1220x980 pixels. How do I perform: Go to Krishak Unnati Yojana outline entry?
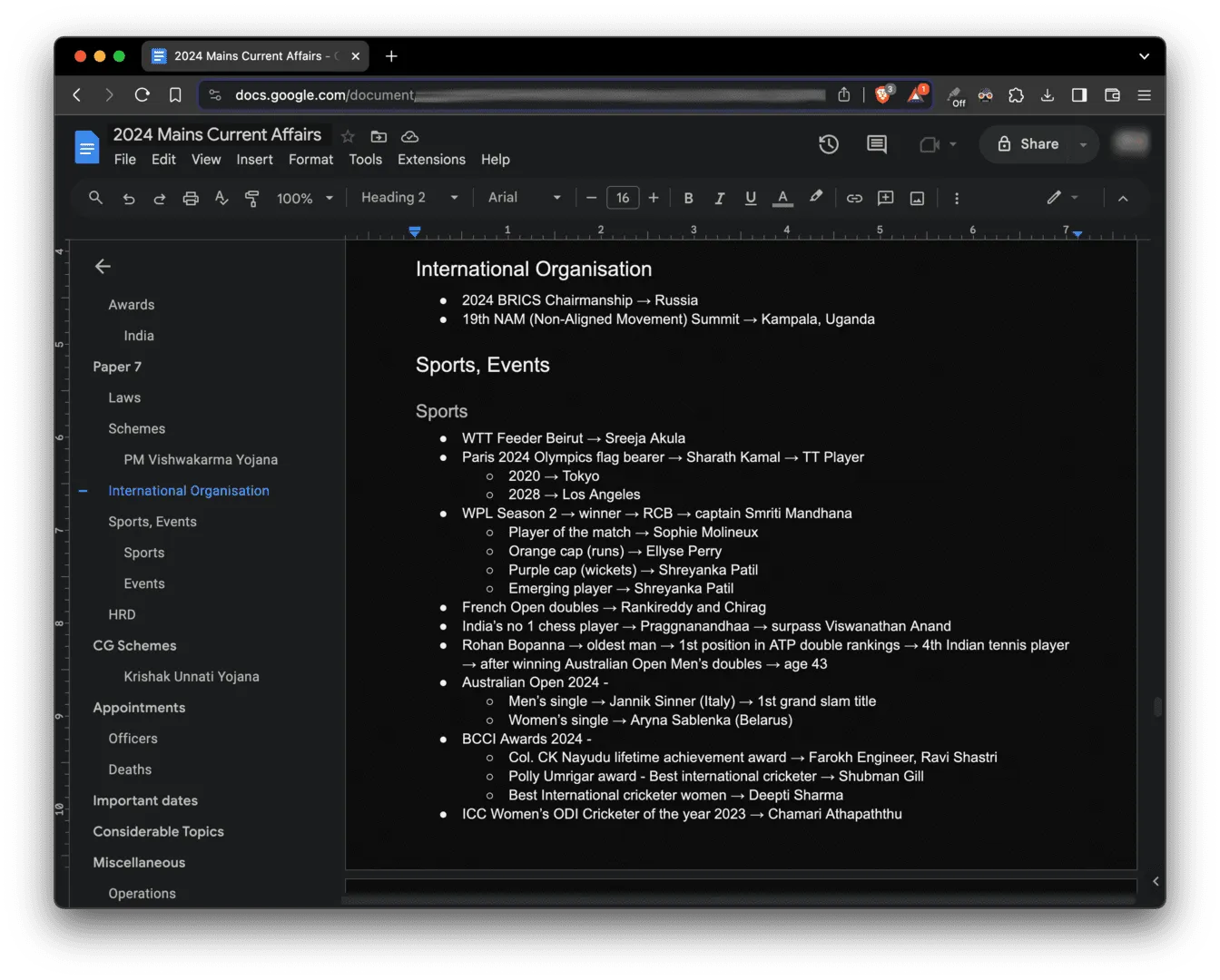[x=192, y=677]
